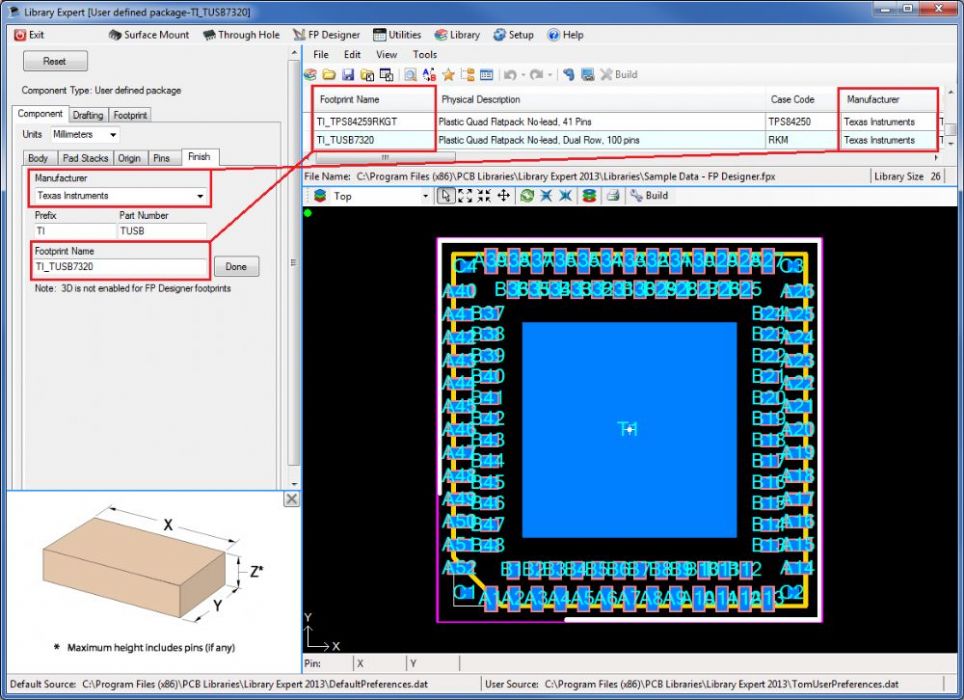Viewport: 964px width, 700px height.
Task: Click the printer icon in the viewer toolbar
Action: [613, 196]
